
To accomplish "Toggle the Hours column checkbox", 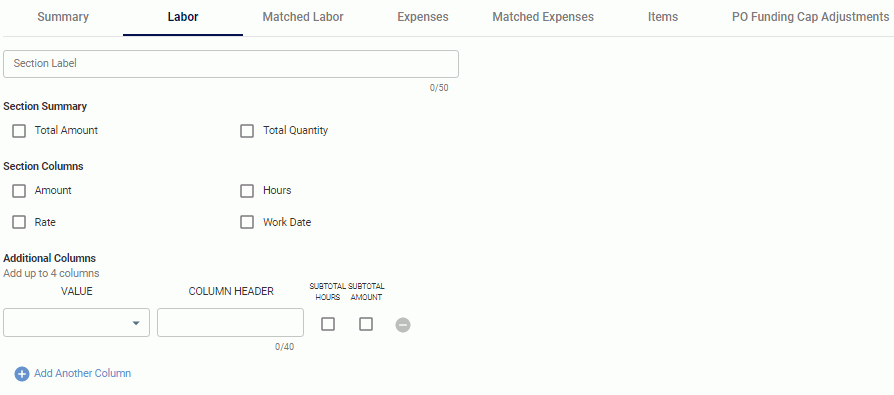I will 247,191.
